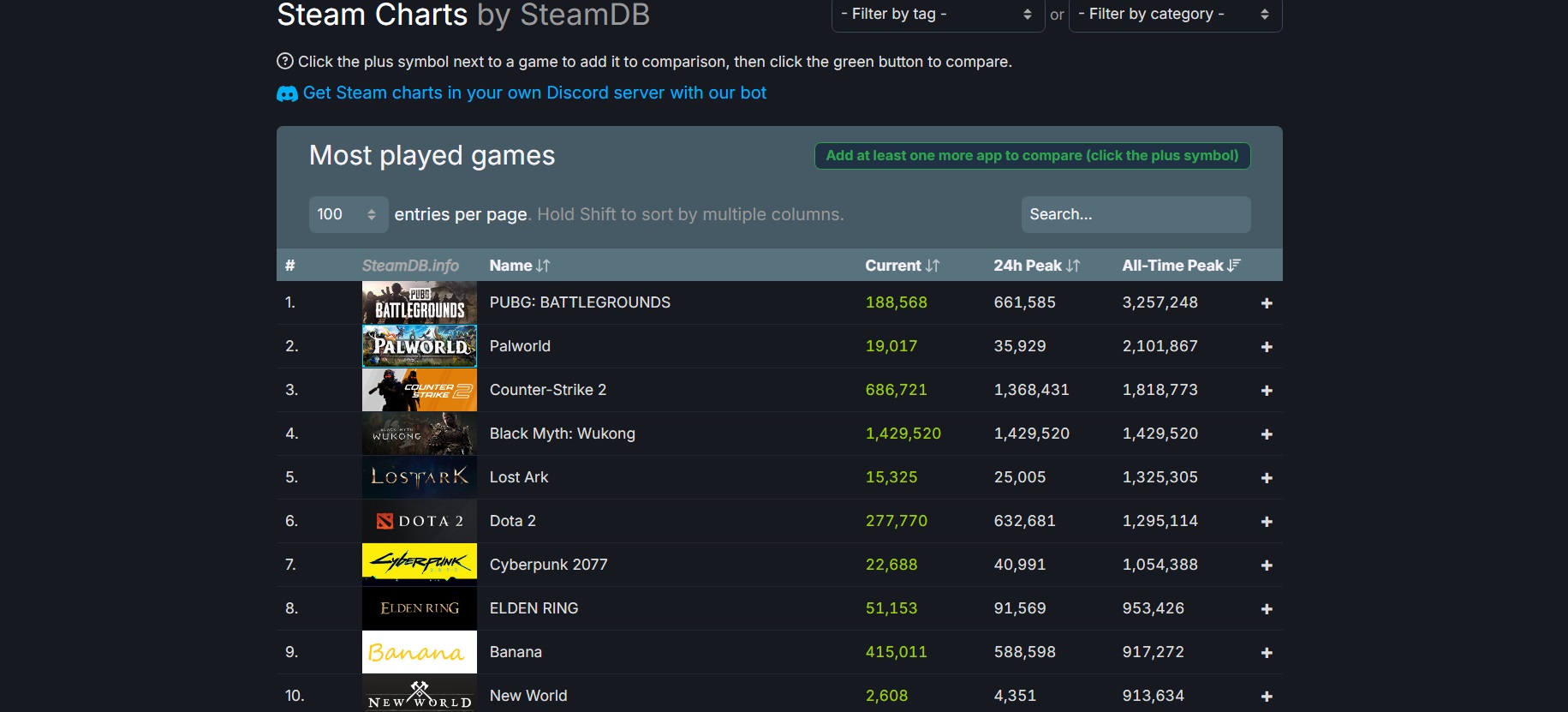
Task: Click SteamDB.info header label
Action: coord(410,266)
